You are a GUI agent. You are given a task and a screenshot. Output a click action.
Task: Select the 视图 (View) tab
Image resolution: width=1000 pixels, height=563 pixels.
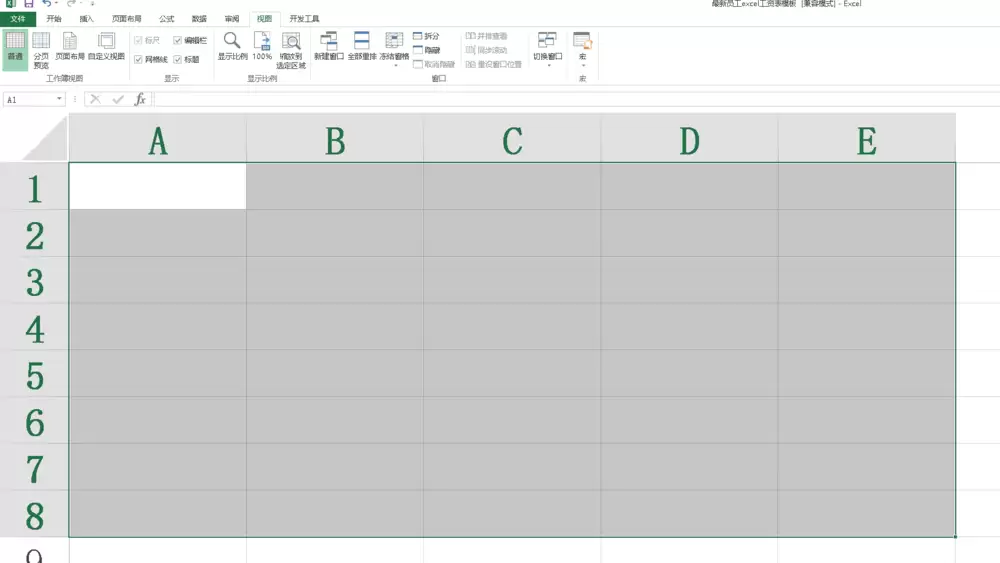pos(264,18)
